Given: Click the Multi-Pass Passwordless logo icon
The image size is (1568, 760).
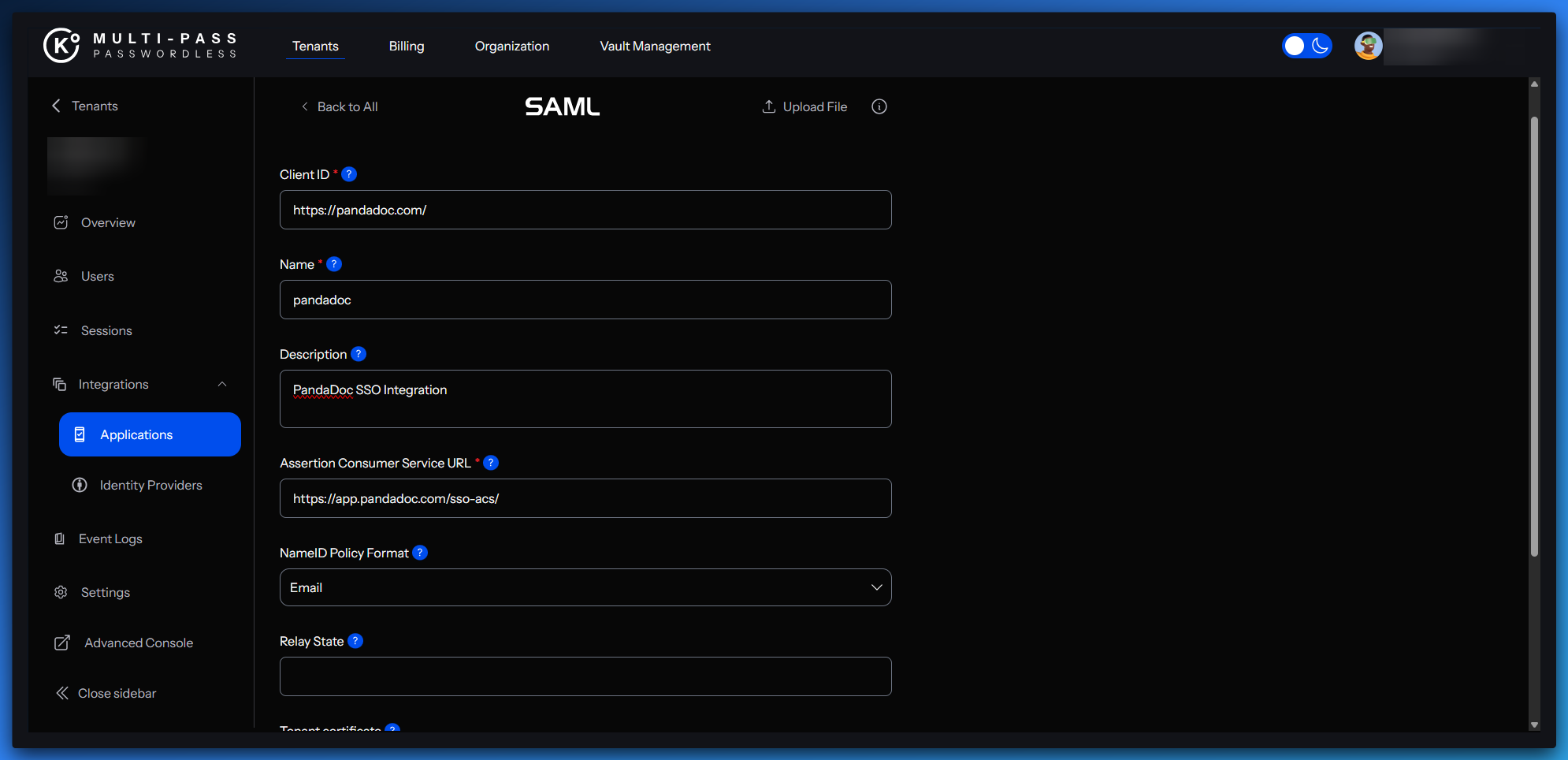Looking at the screenshot, I should [x=61, y=45].
